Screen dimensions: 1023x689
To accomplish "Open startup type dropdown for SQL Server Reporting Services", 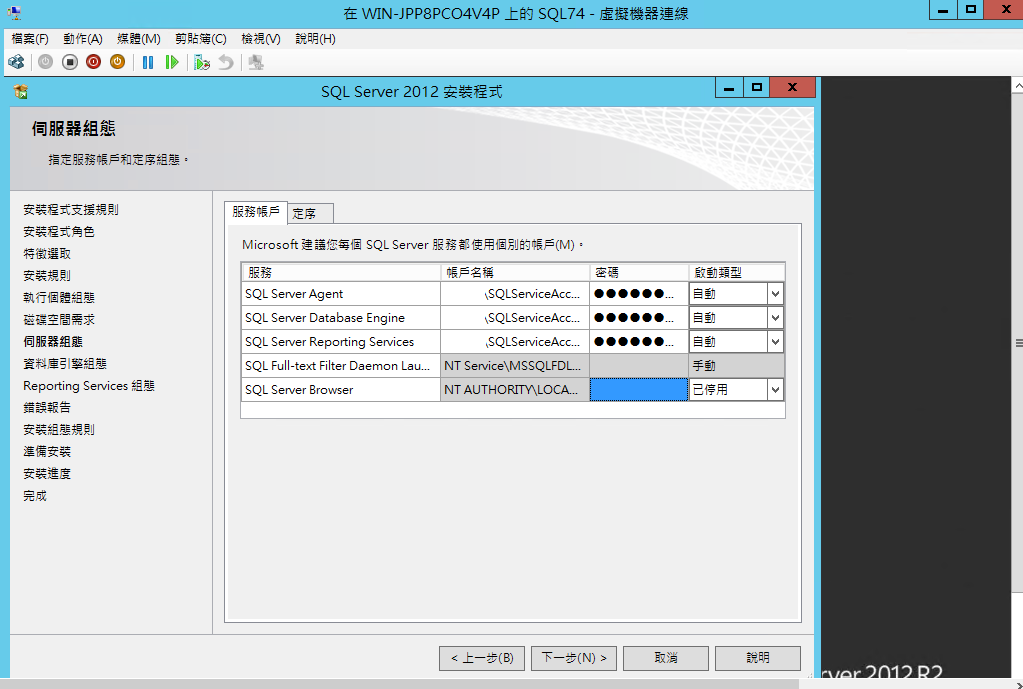I will pyautogui.click(x=775, y=342).
